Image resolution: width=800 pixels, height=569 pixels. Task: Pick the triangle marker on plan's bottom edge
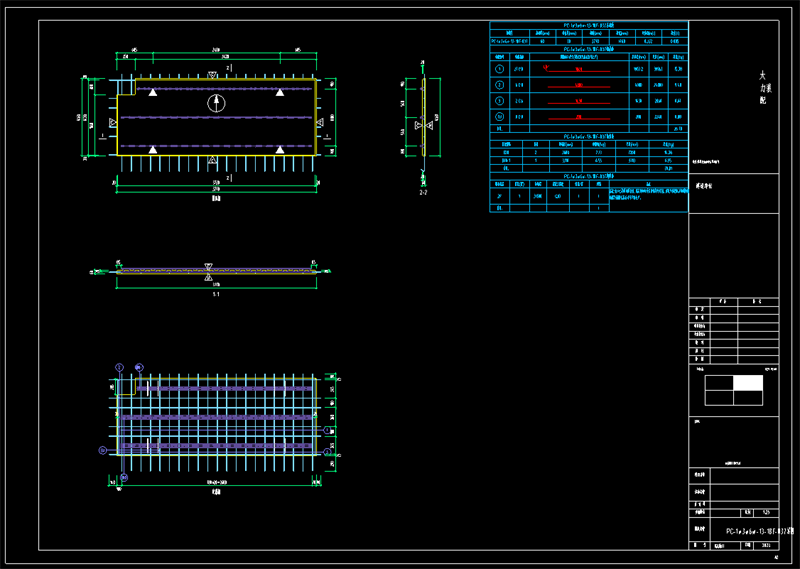pyautogui.click(x=212, y=160)
